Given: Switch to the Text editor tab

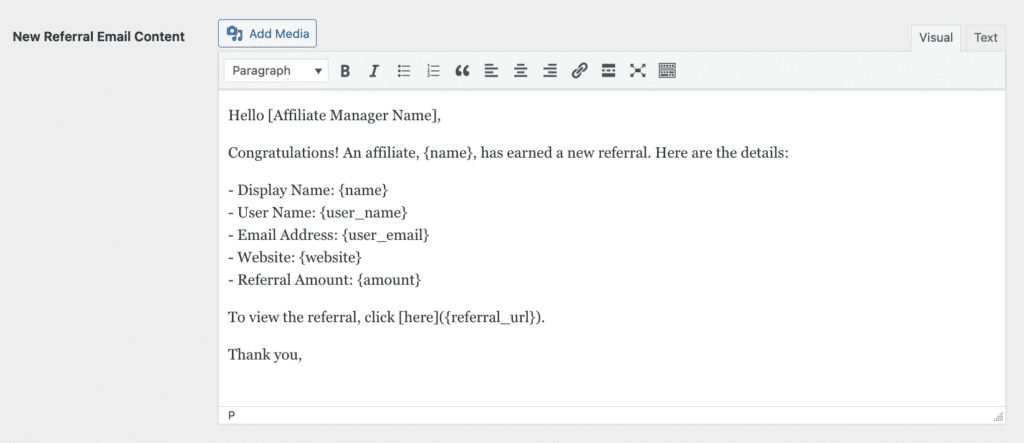Looking at the screenshot, I should coord(985,38).
